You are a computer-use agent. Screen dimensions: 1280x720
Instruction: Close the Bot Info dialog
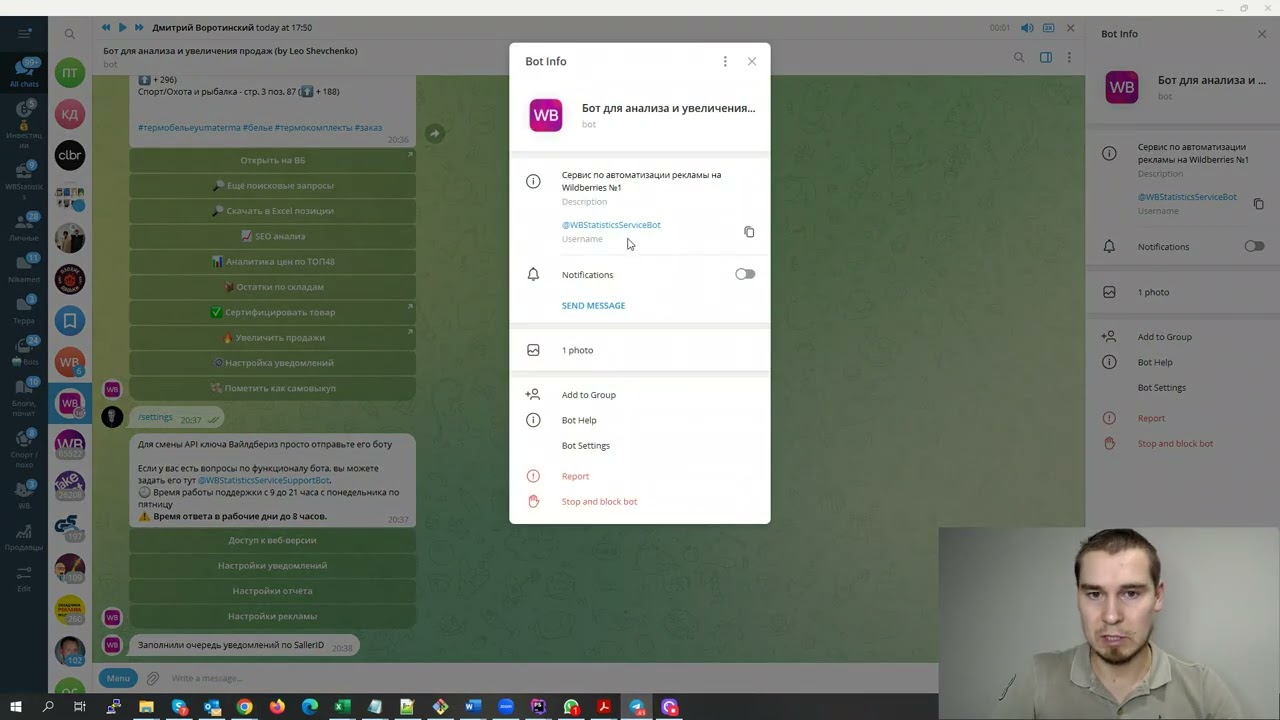click(752, 61)
